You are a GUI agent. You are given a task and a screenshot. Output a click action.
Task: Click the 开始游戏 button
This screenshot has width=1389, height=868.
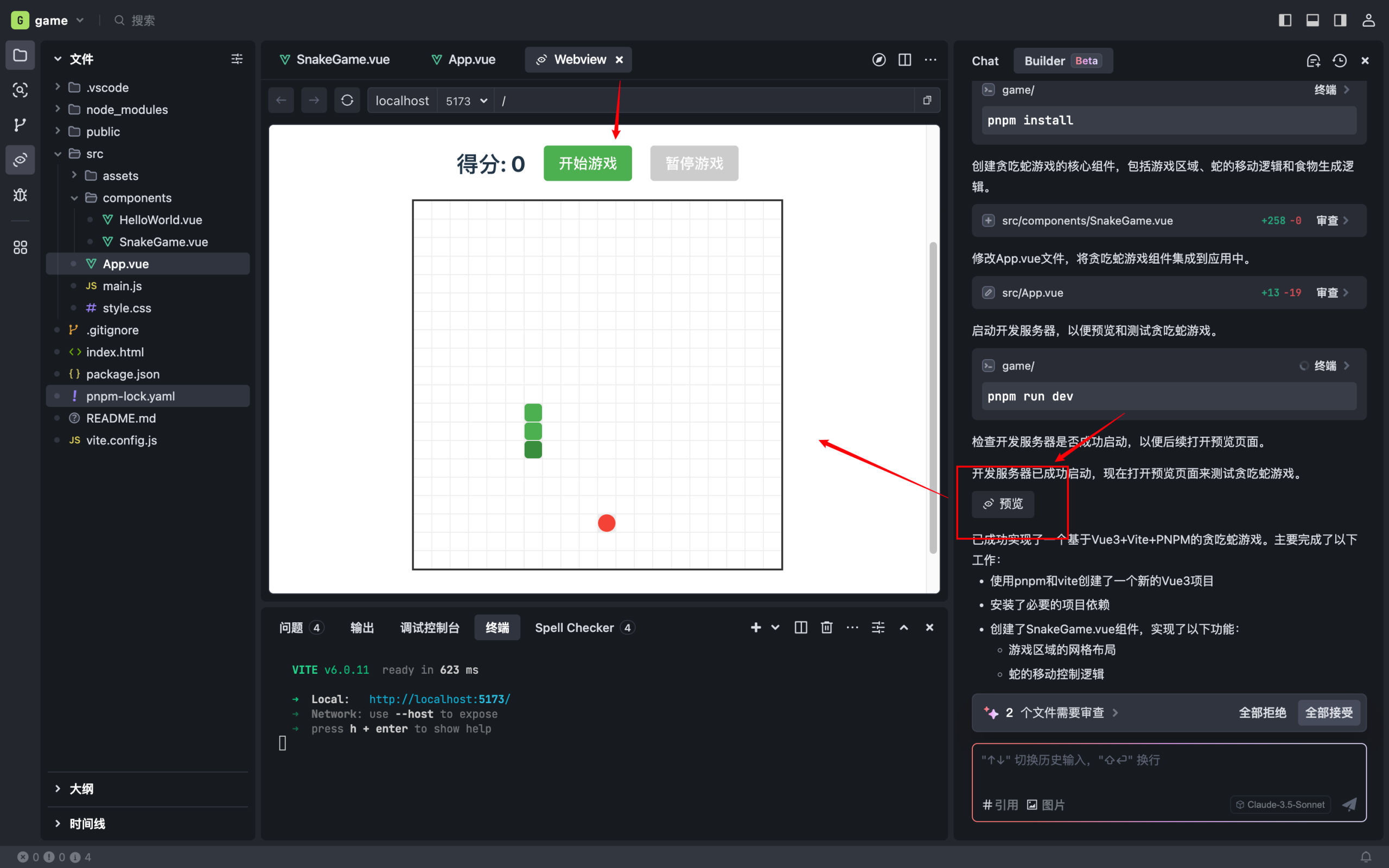[587, 163]
